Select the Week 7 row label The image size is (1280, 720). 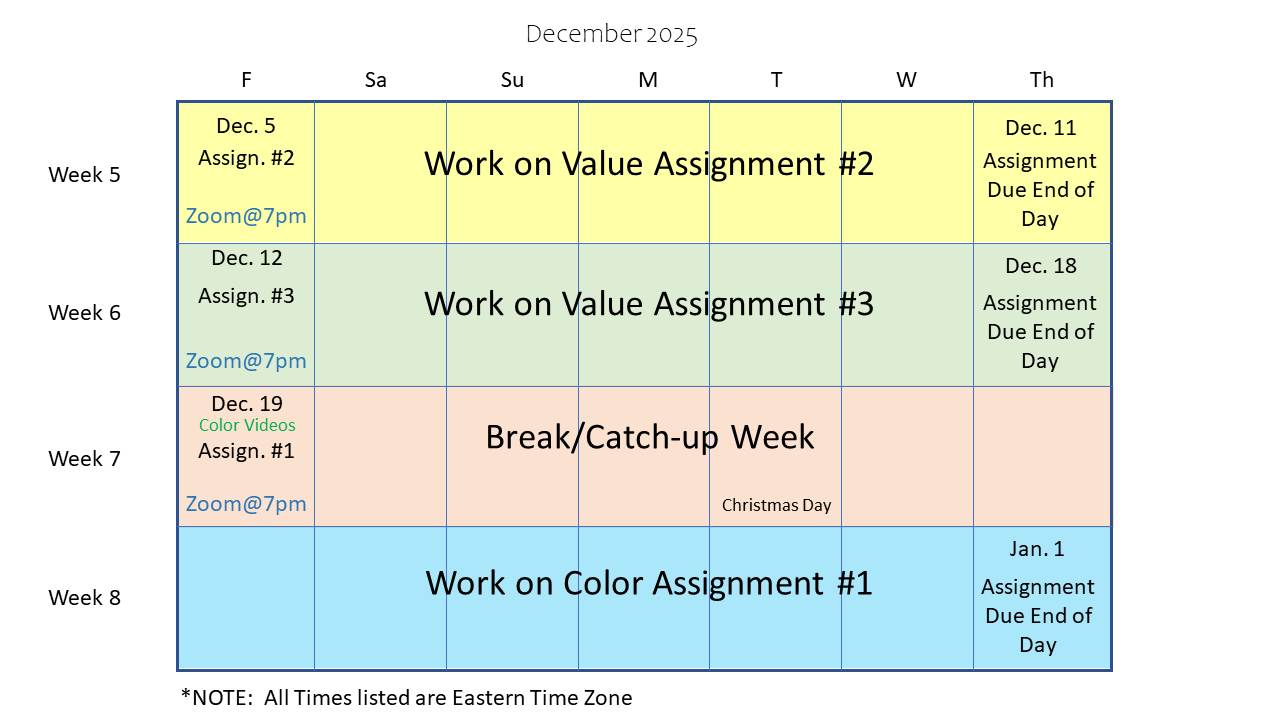(84, 458)
